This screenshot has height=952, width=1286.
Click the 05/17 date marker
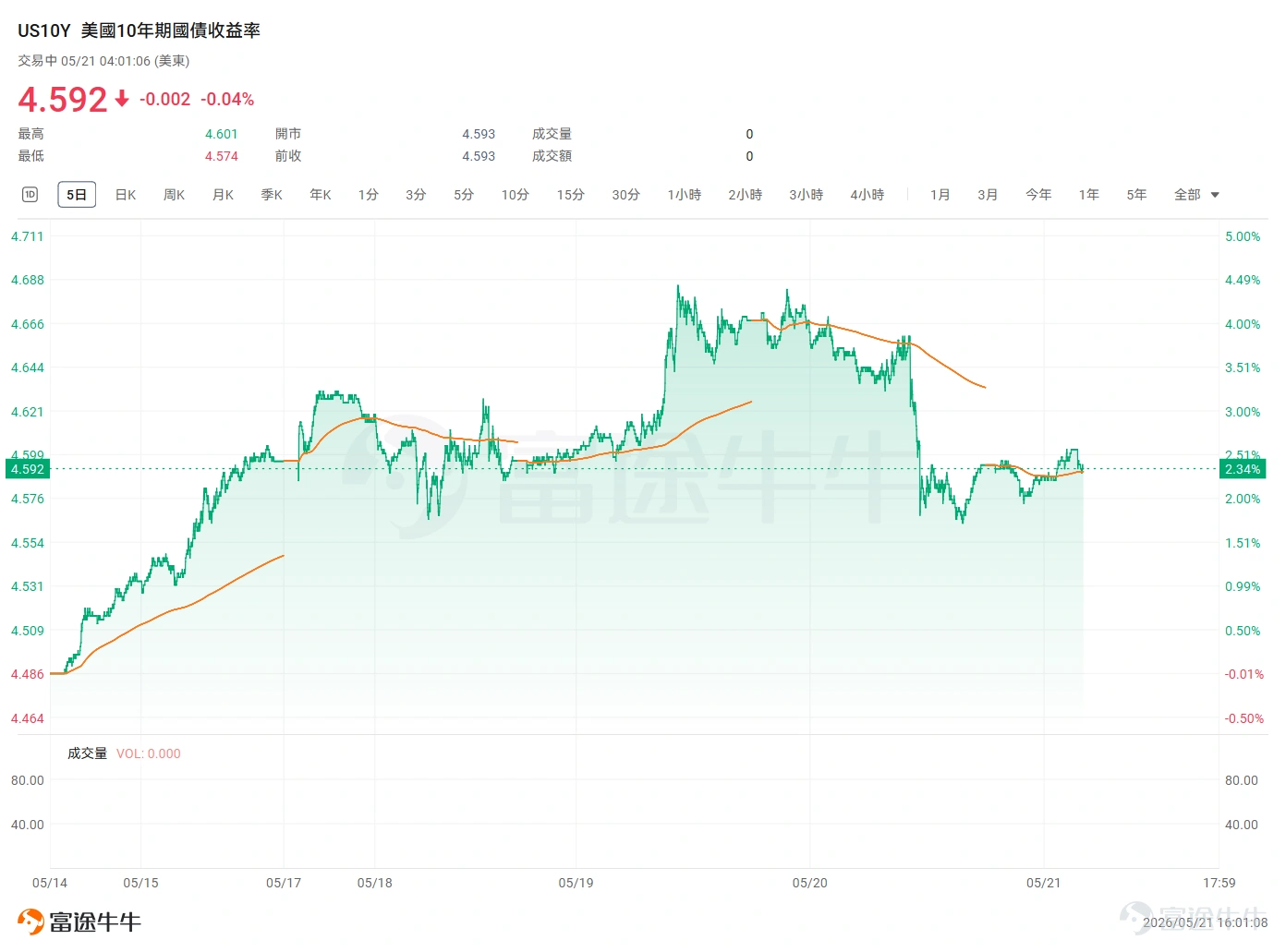[284, 883]
